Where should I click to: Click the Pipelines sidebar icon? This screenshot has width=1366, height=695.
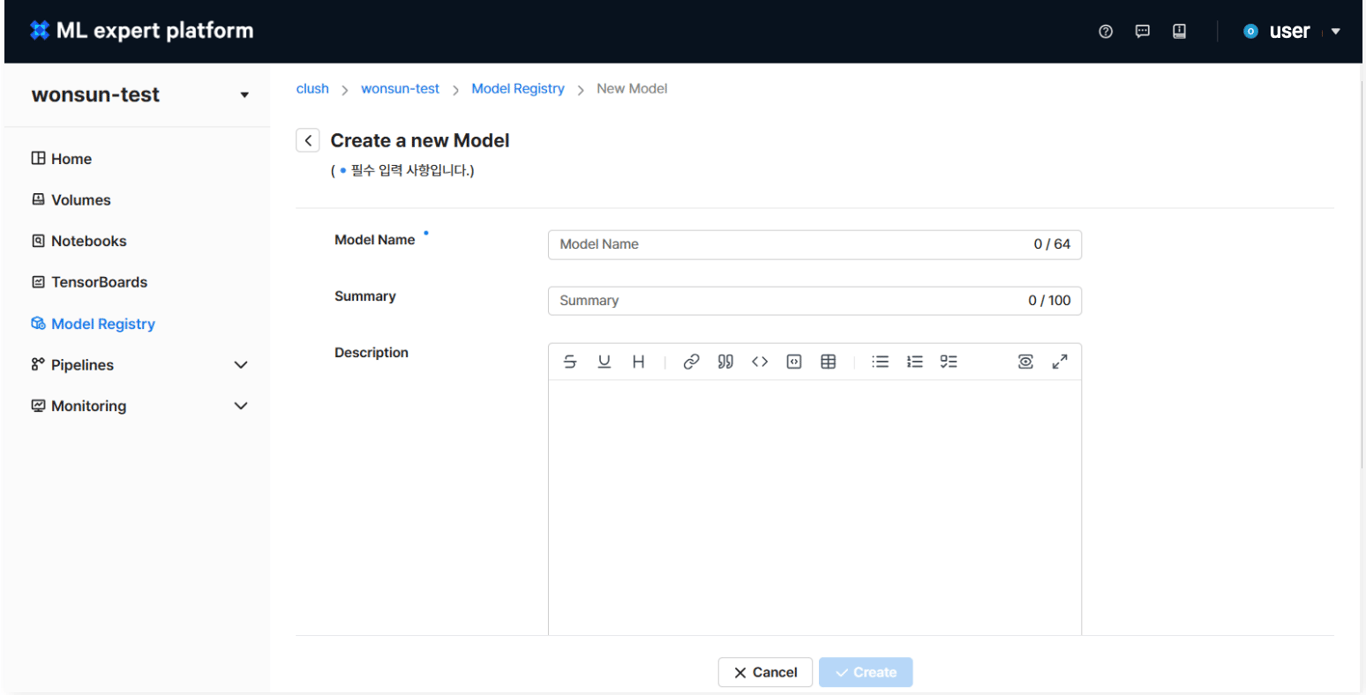pyautogui.click(x=38, y=364)
